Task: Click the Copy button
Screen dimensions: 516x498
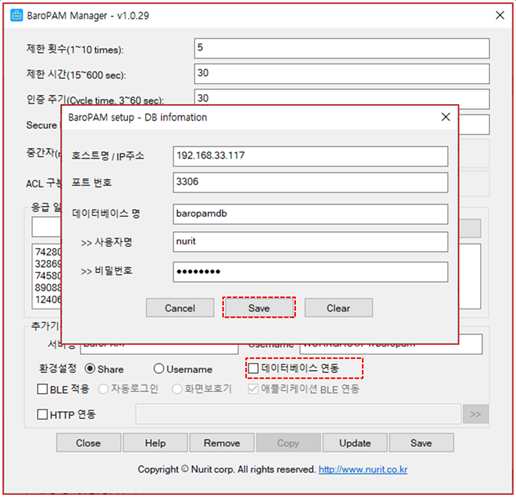Action: [x=288, y=443]
